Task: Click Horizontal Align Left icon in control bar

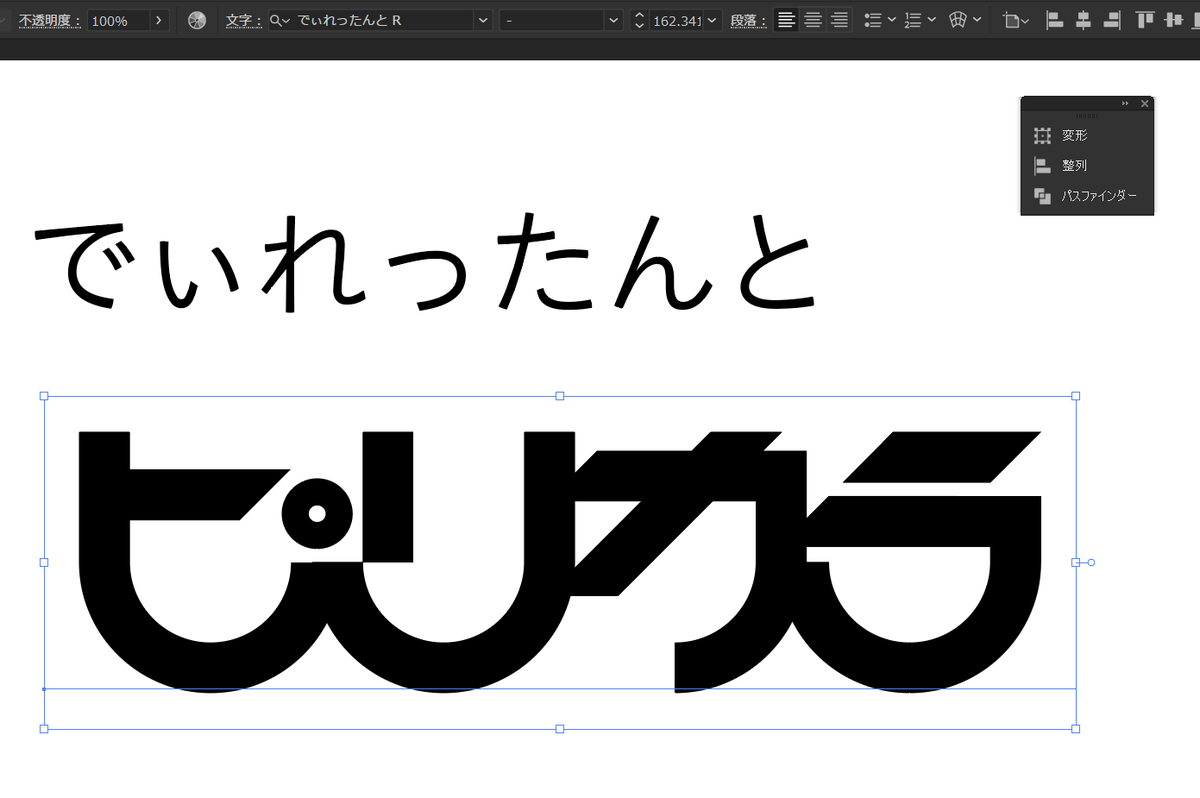Action: (1054, 20)
